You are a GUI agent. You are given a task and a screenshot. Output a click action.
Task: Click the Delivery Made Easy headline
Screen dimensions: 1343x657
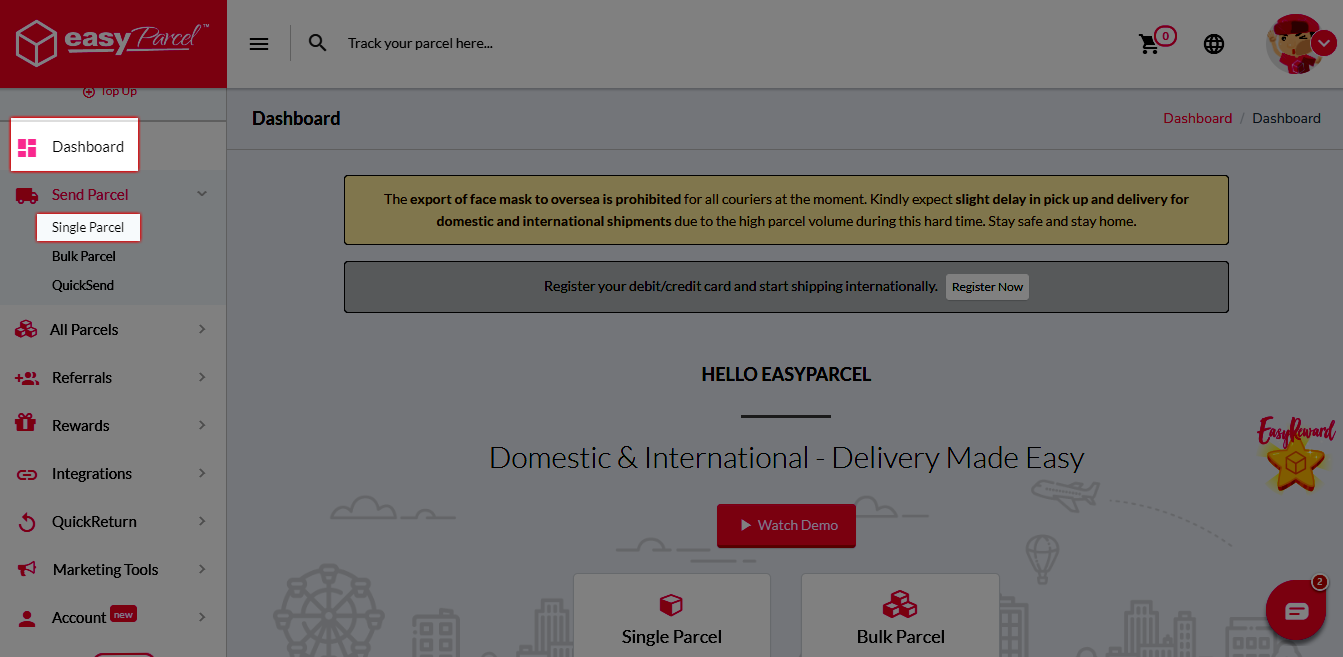click(x=786, y=458)
